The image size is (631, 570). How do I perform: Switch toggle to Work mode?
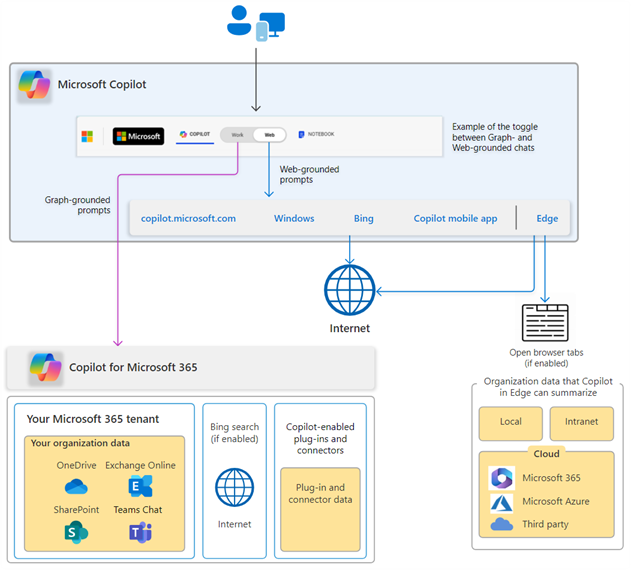[x=237, y=135]
